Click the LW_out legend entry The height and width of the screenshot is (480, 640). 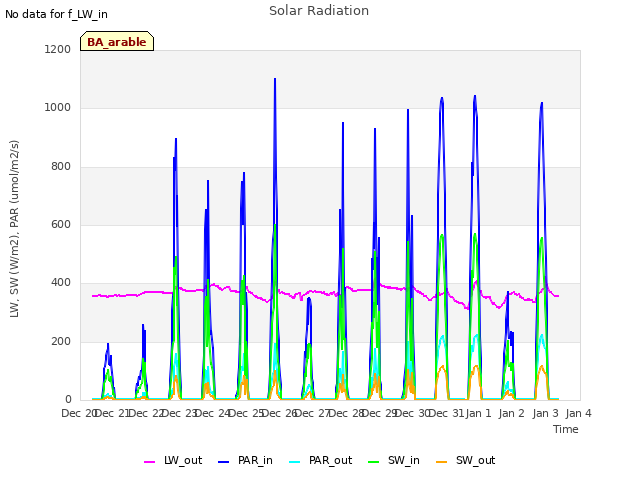(173, 460)
